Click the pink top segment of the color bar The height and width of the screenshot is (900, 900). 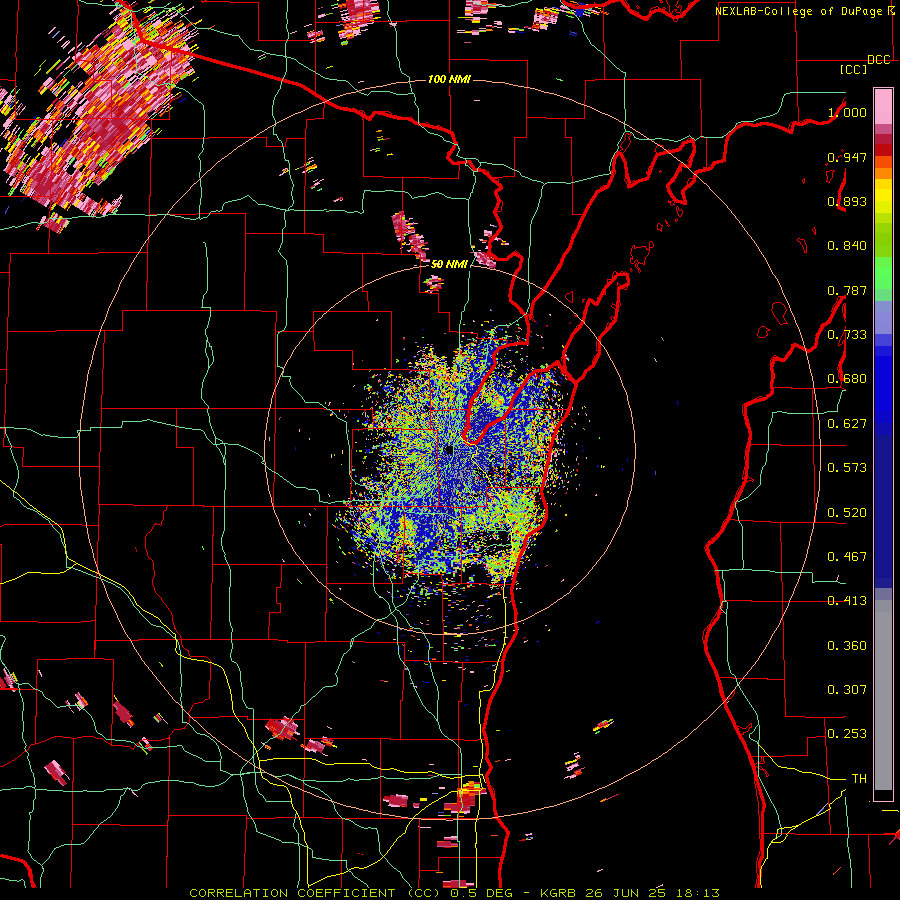883,106
